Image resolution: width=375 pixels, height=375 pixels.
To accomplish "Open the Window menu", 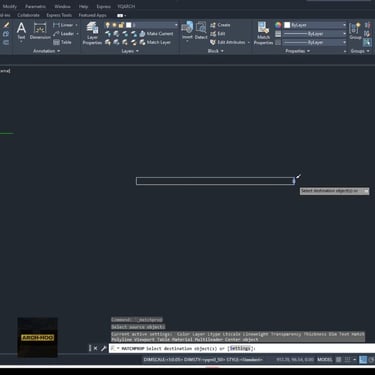I will (x=62, y=6).
